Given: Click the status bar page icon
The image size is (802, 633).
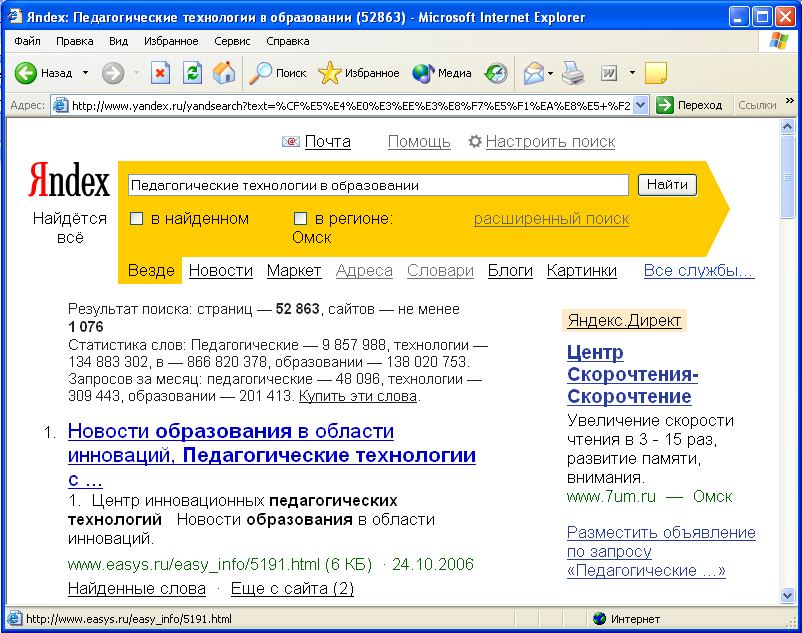Looking at the screenshot, I should pyautogui.click(x=14, y=619).
